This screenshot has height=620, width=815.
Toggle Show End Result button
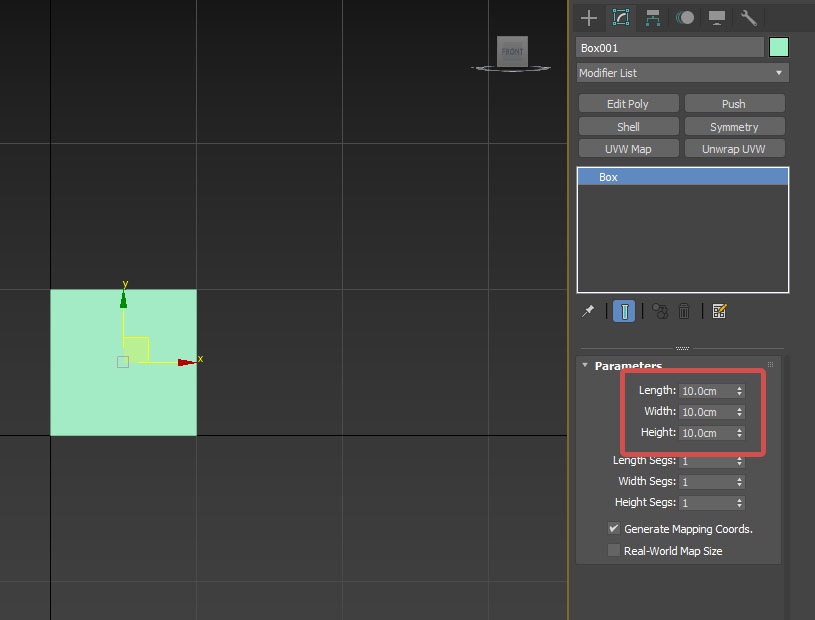624,311
